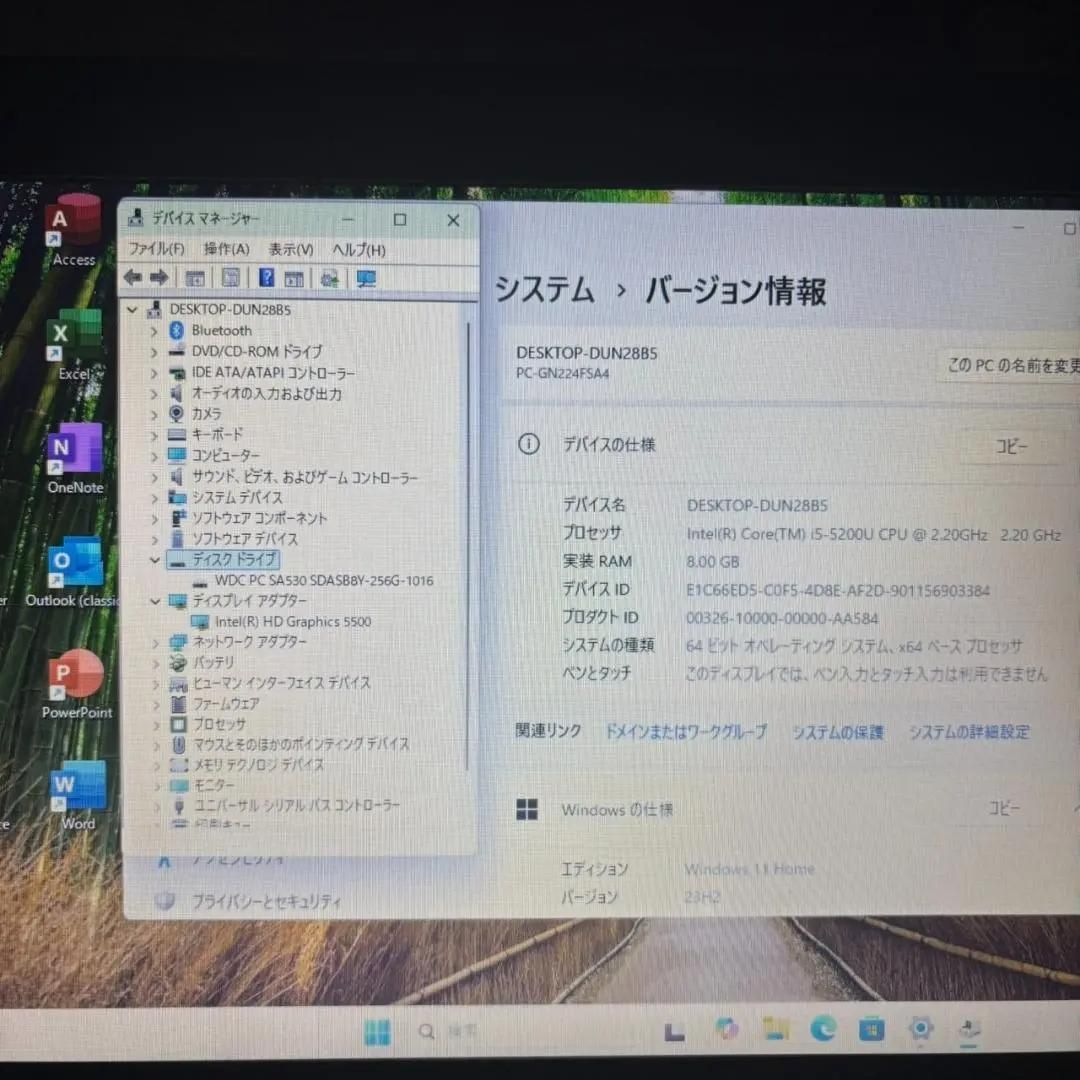Viewport: 1080px width, 1080px height.
Task: Collapse the DESKTOP-DUN28B5 root node
Action: point(132,310)
